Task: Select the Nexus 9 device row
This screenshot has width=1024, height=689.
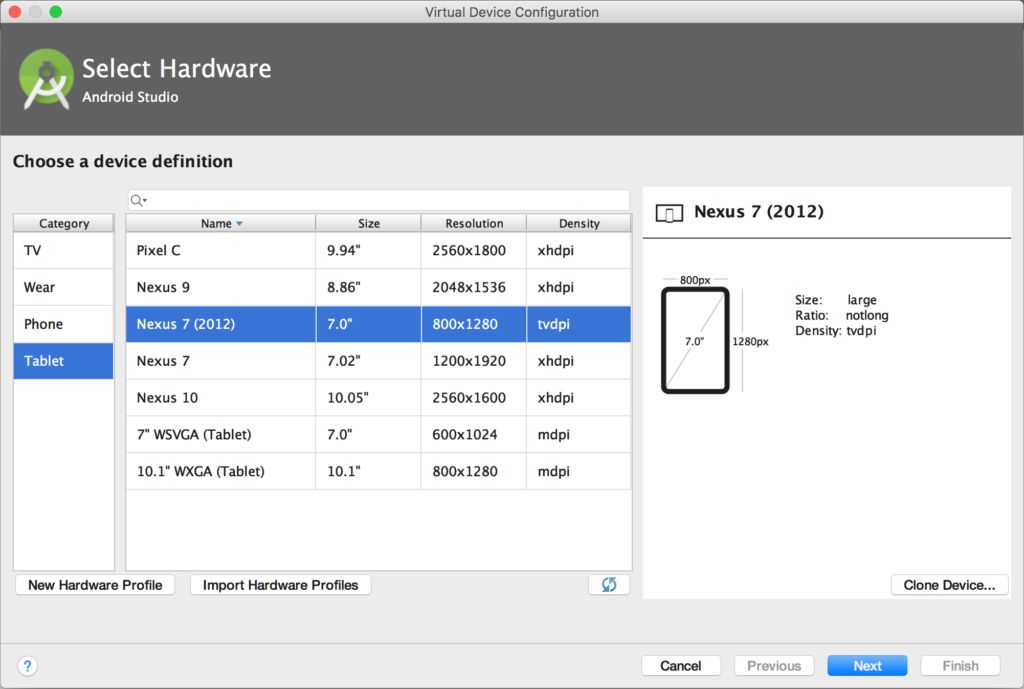Action: point(379,287)
